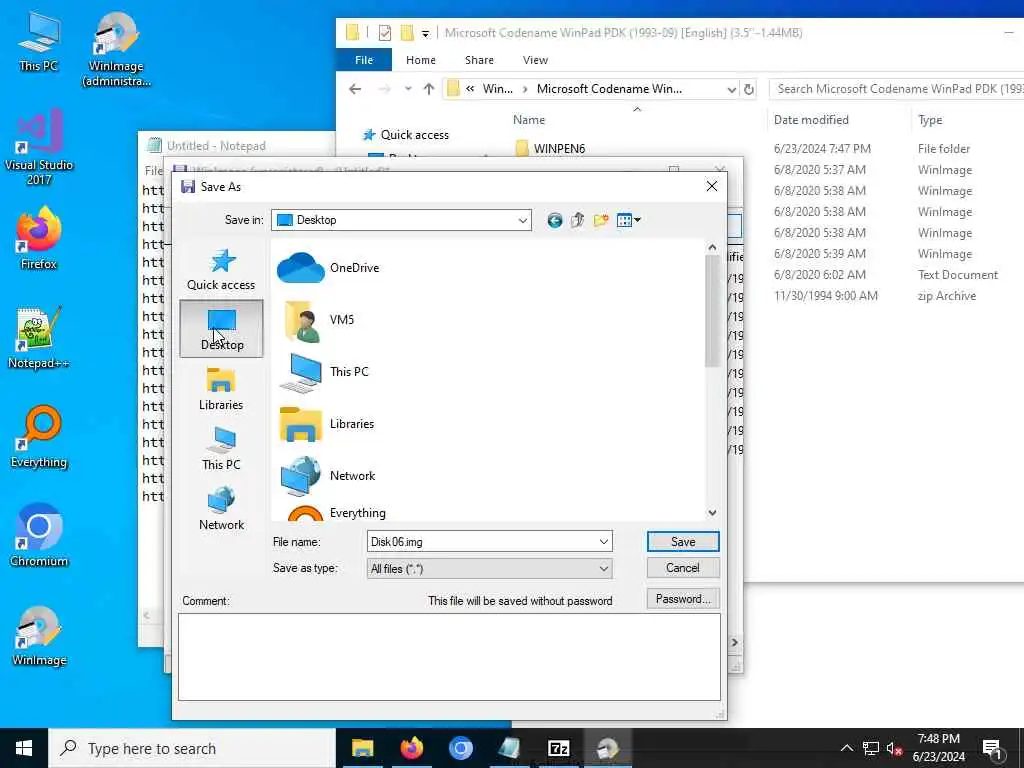Click taskbar search box
Viewport: 1024px width, 768px height.
tap(192, 748)
